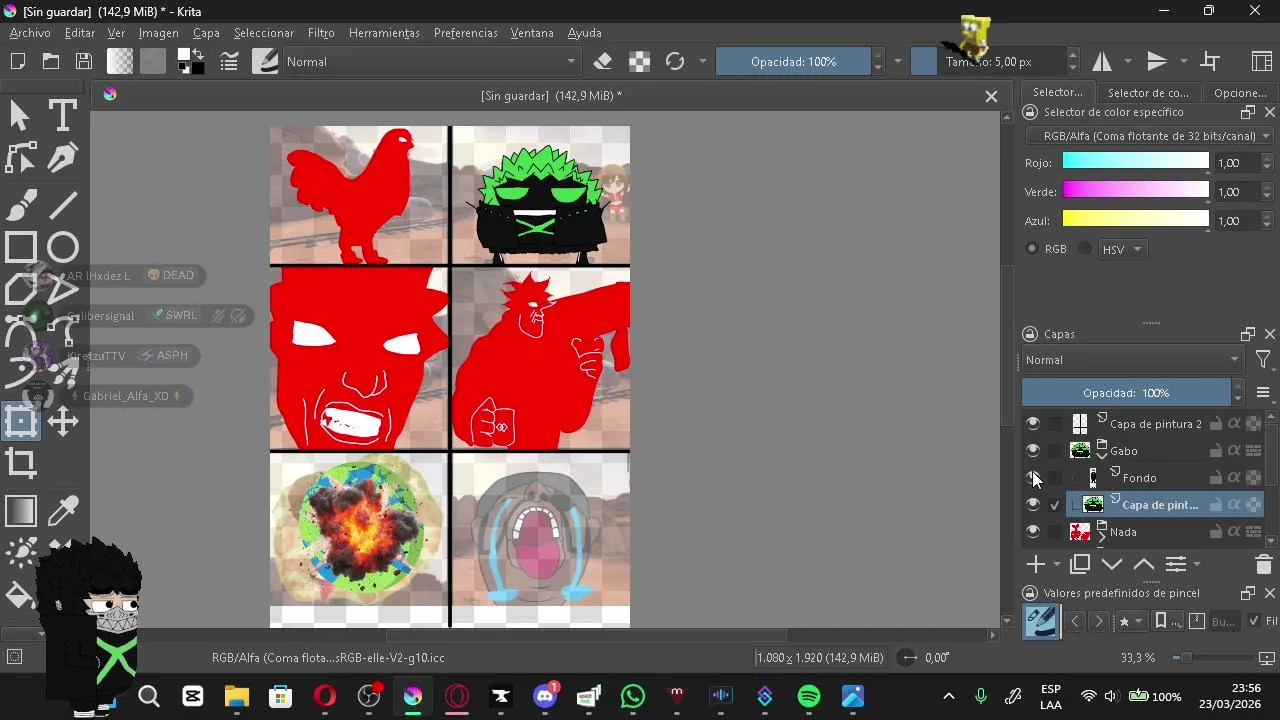
Task: Select the Move tool
Action: (62, 421)
